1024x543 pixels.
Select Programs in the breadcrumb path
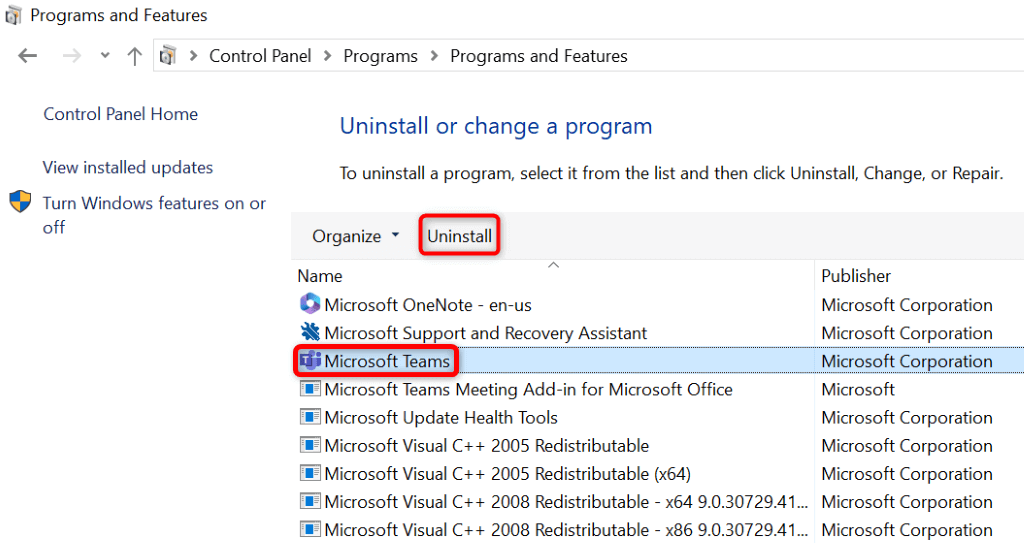click(x=380, y=56)
